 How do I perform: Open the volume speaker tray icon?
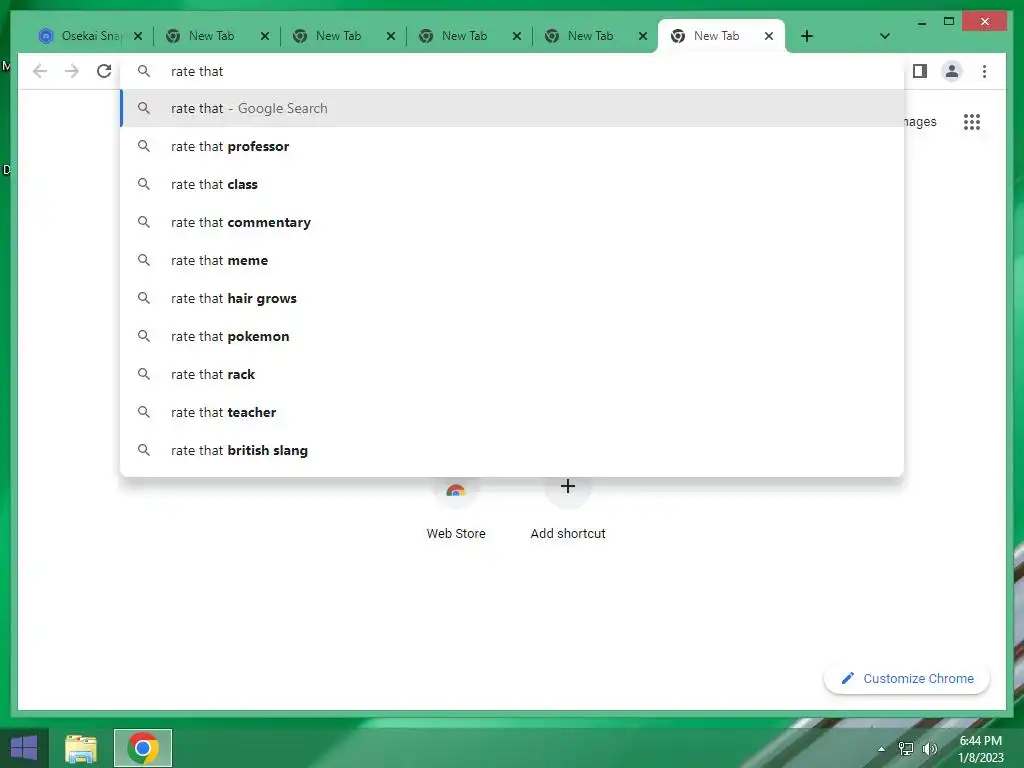coord(930,749)
